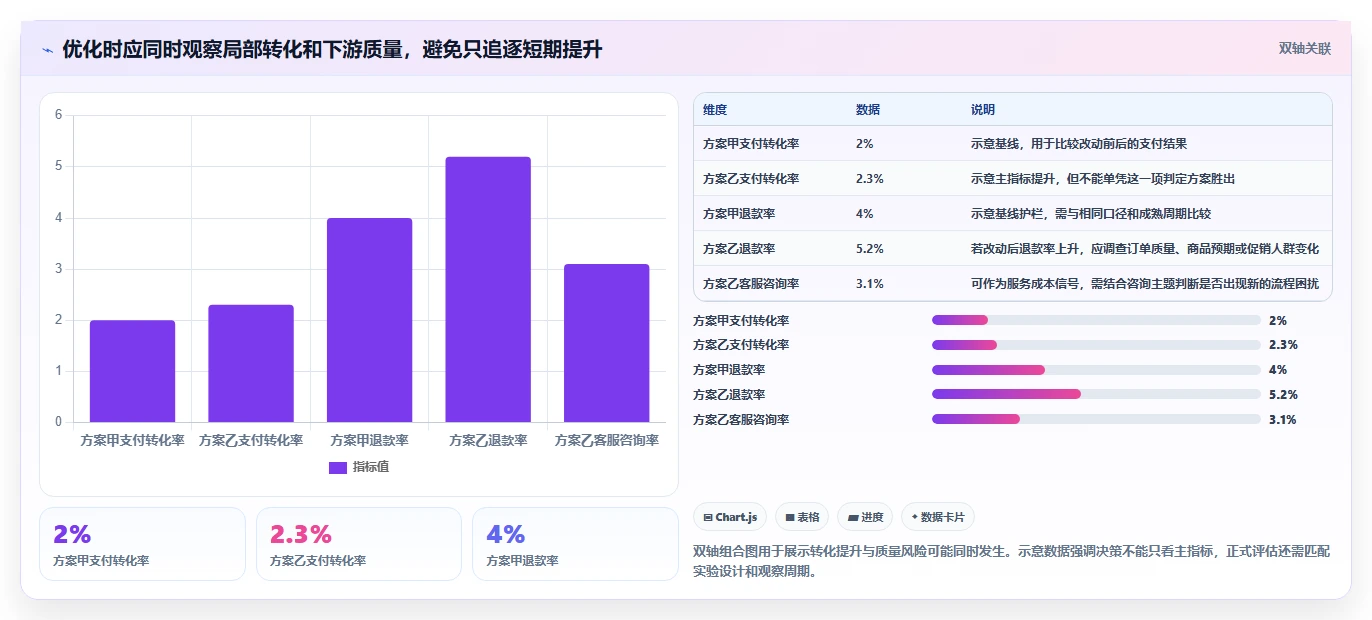
Task: Click the 方案甲退款率 label in the progress list
Action: (x=729, y=370)
